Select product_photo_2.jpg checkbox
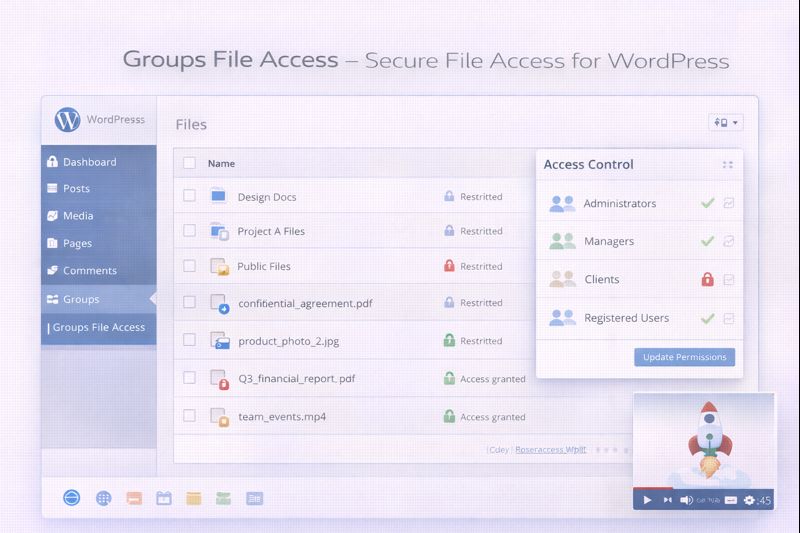 189,340
